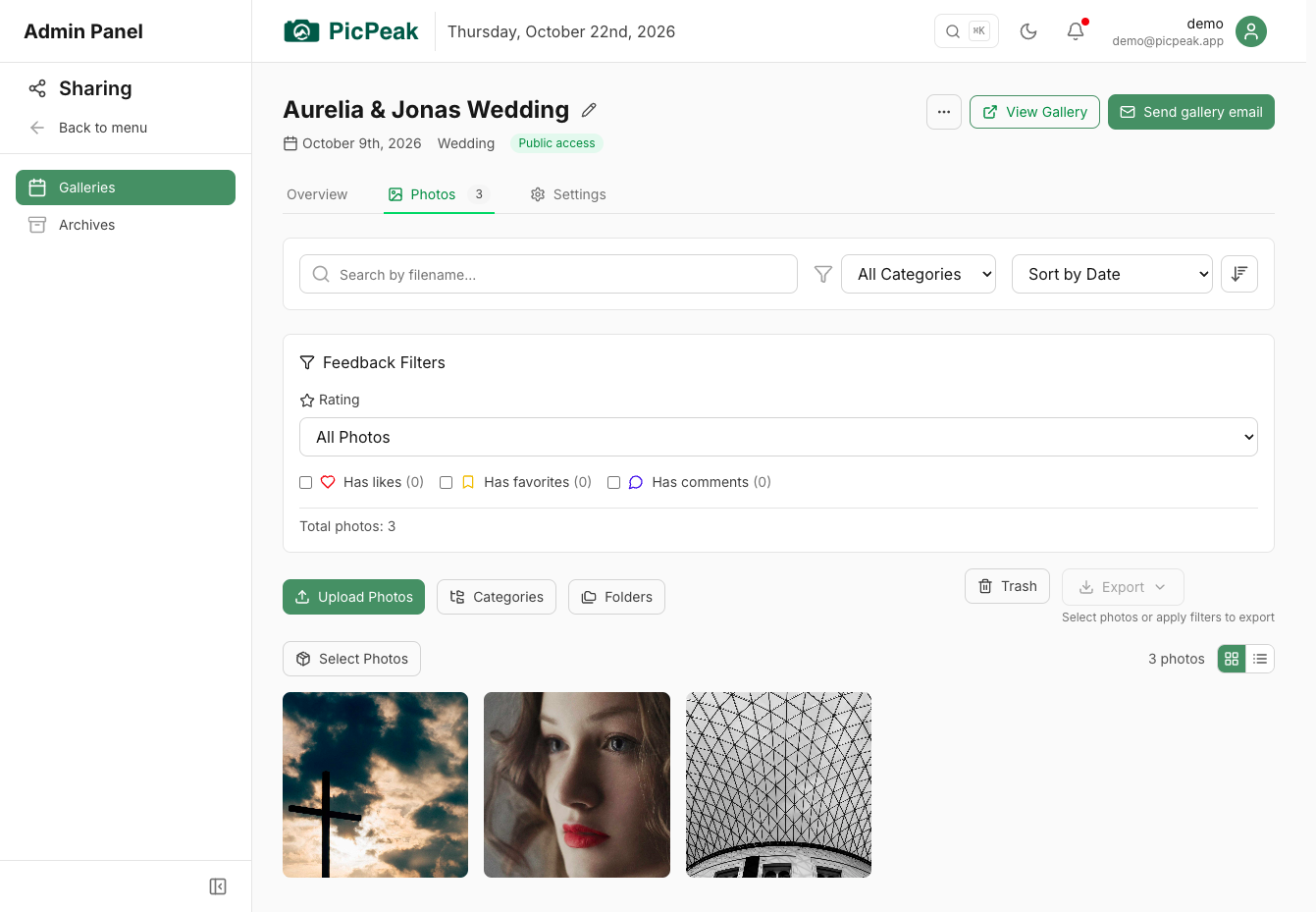Click the Thursday, October 22nd, 2026 date
Viewport: 1316px width, 912px height.
point(561,31)
